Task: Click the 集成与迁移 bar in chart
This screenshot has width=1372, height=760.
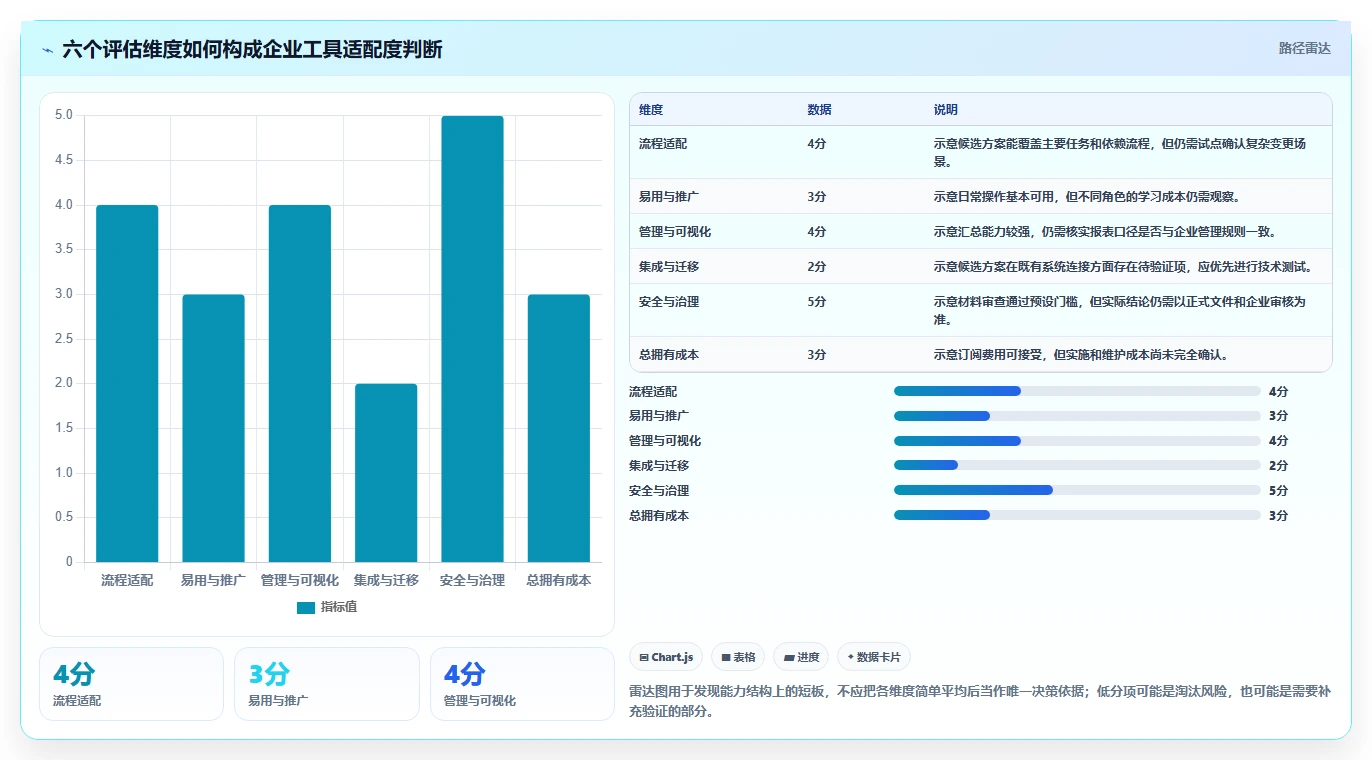Action: coord(386,473)
